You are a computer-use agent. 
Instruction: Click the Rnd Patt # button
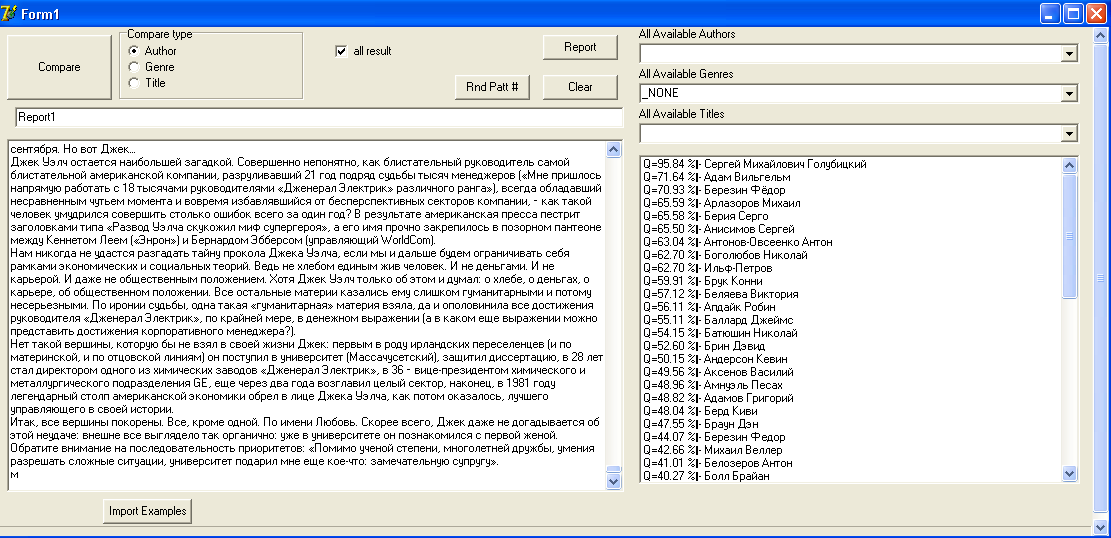point(493,87)
